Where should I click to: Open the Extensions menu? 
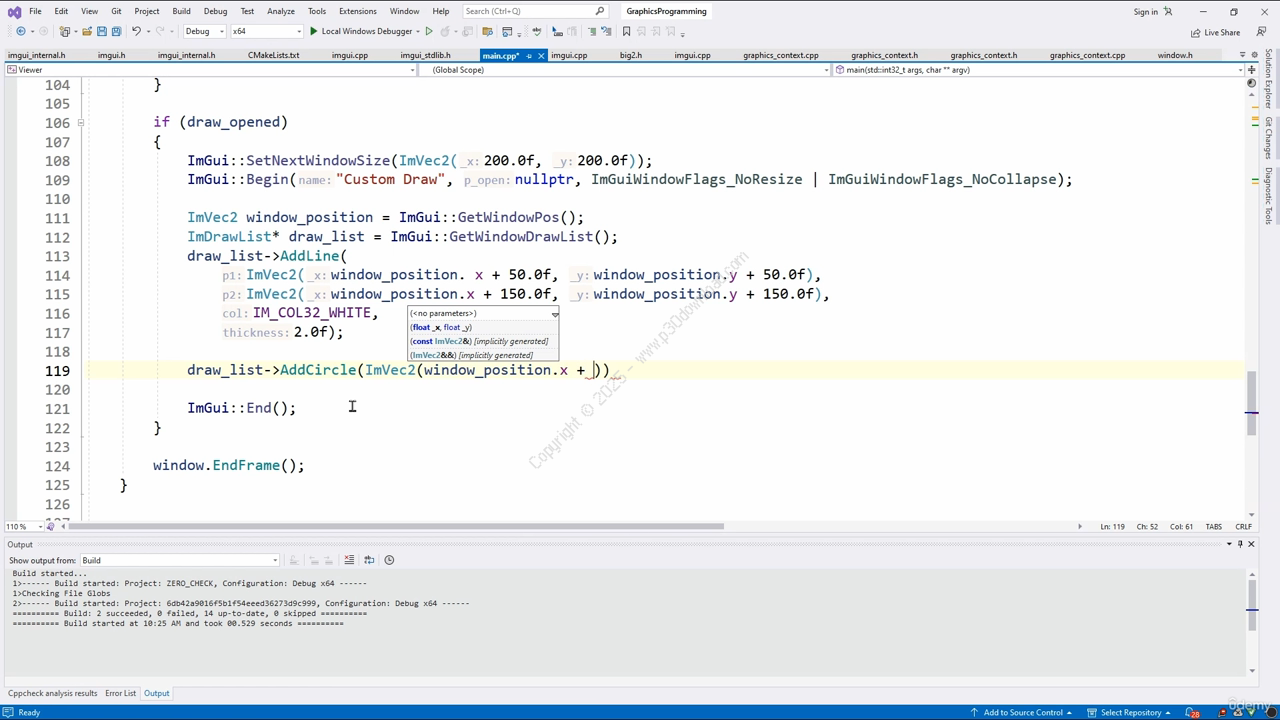click(357, 11)
